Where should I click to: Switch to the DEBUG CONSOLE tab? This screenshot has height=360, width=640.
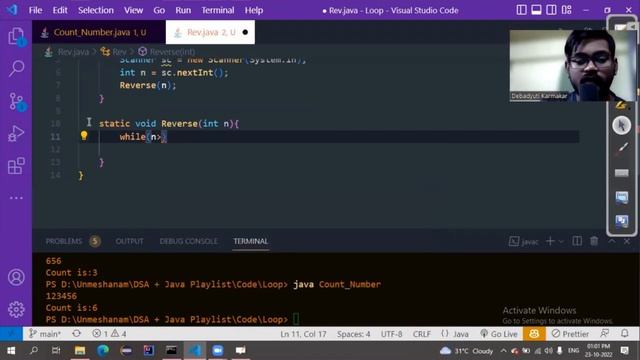pos(189,241)
